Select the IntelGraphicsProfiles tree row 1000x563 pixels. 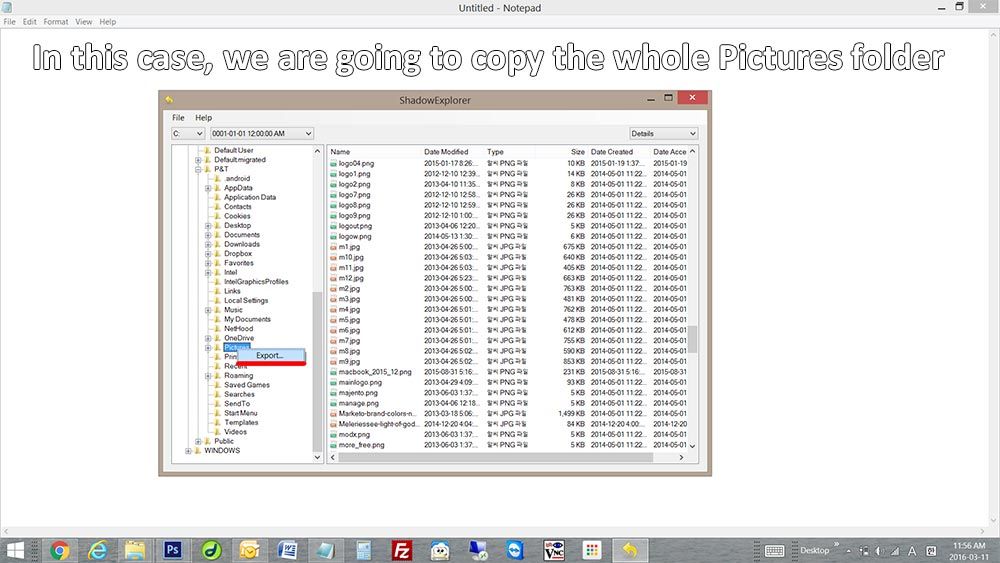click(x=256, y=282)
